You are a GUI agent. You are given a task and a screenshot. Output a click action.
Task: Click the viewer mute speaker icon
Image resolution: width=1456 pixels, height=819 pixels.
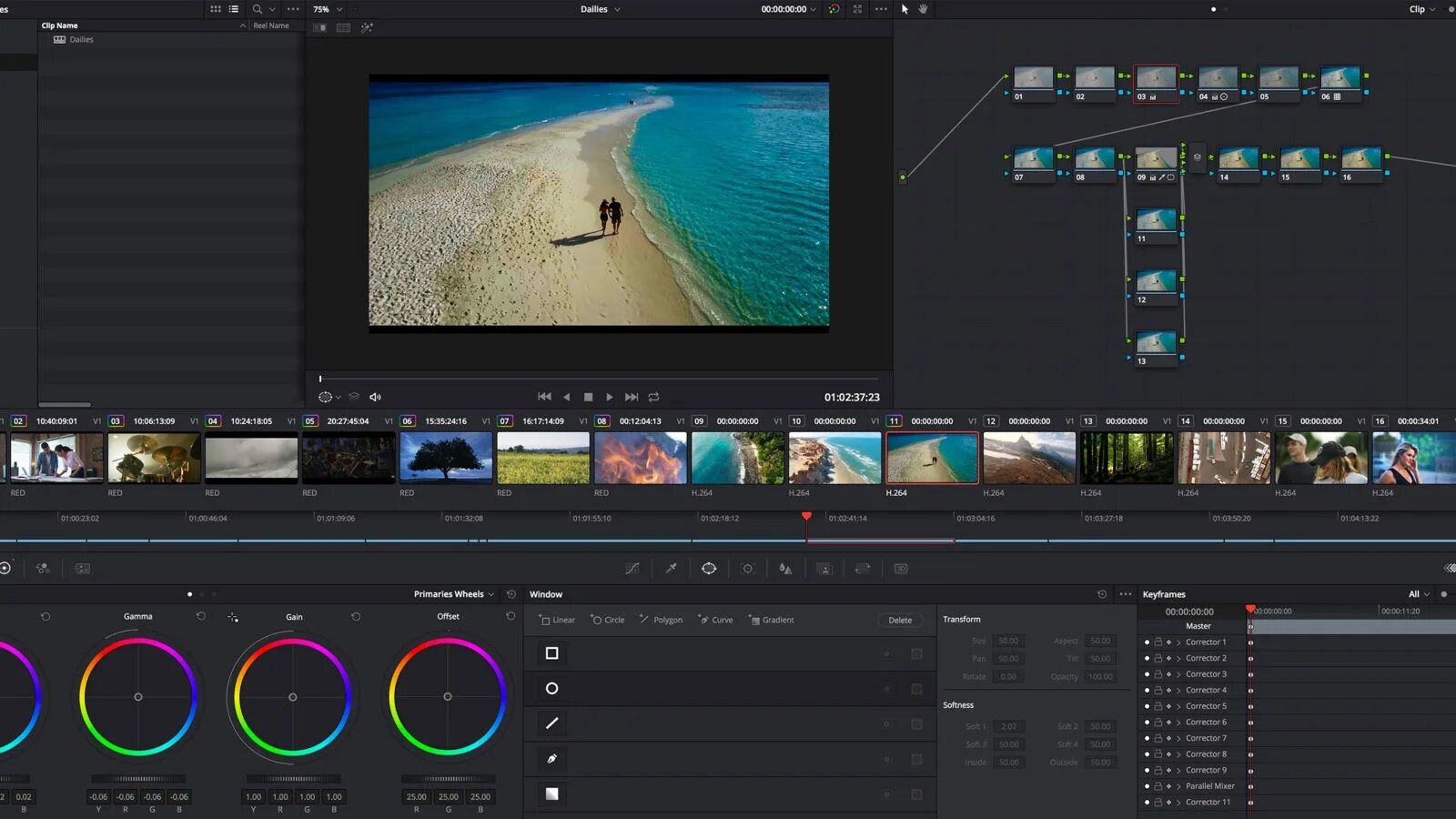click(375, 398)
